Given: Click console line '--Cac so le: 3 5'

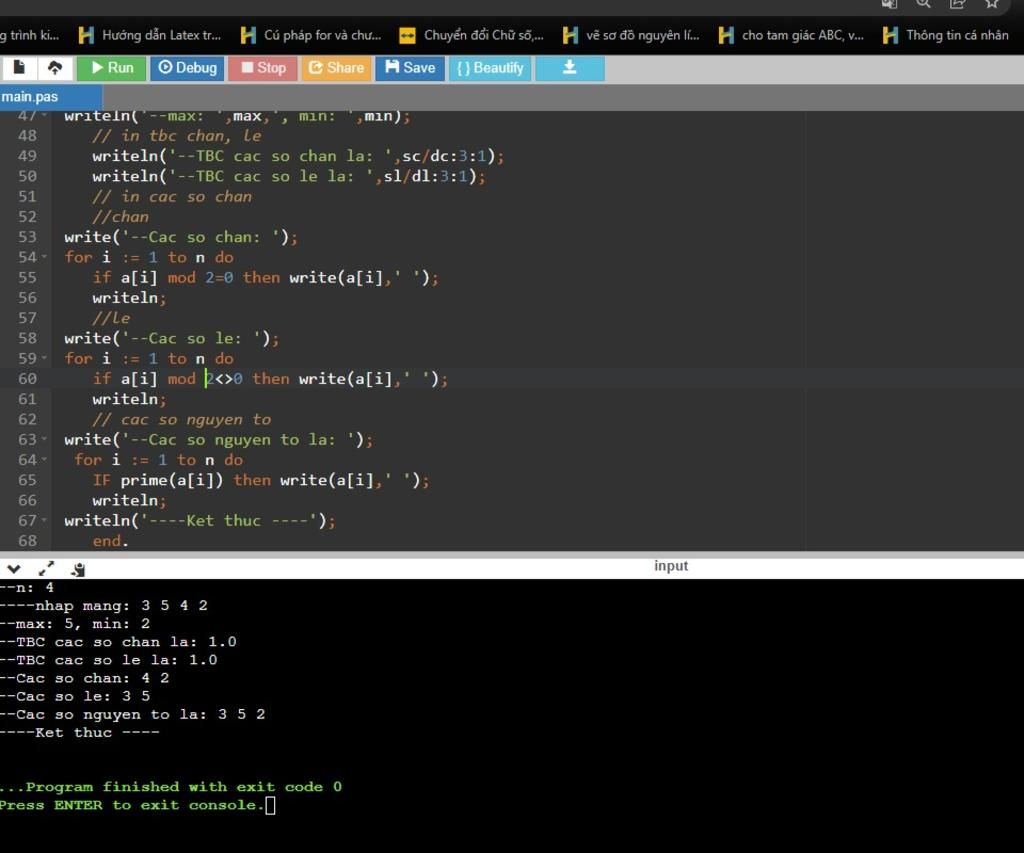Looking at the screenshot, I should click(x=75, y=696).
